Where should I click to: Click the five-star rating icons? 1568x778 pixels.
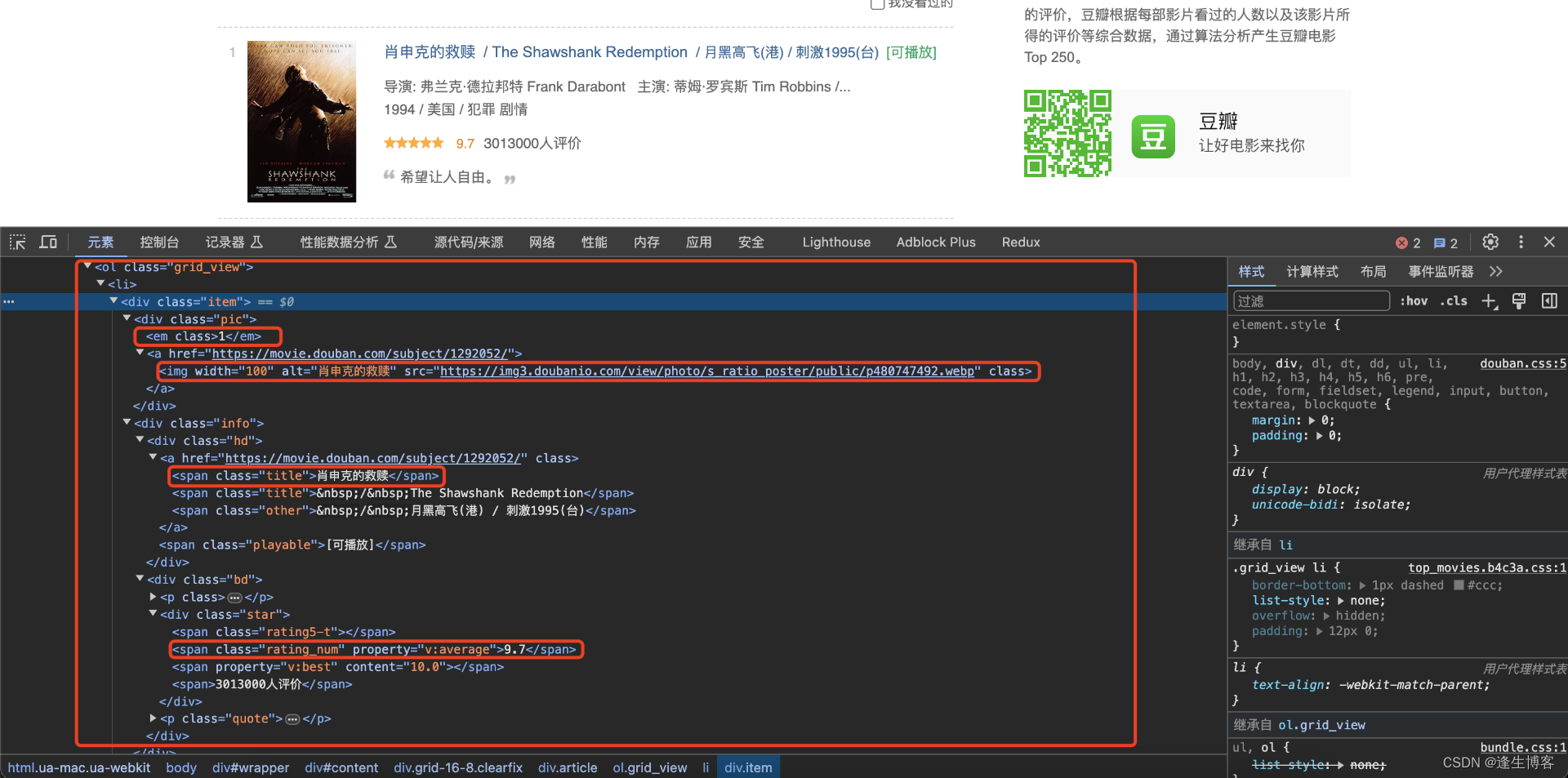pyautogui.click(x=414, y=143)
